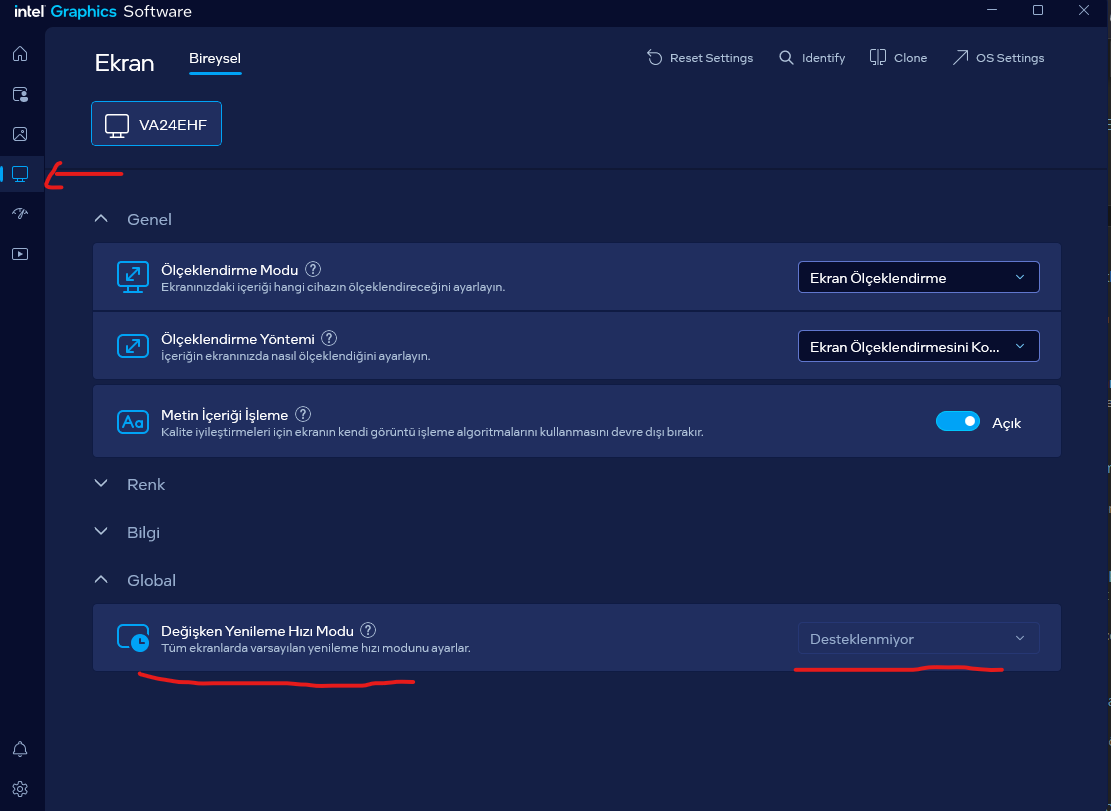Switch to the Bireysel tab
Screen dimensions: 1111x811
pyautogui.click(x=215, y=59)
